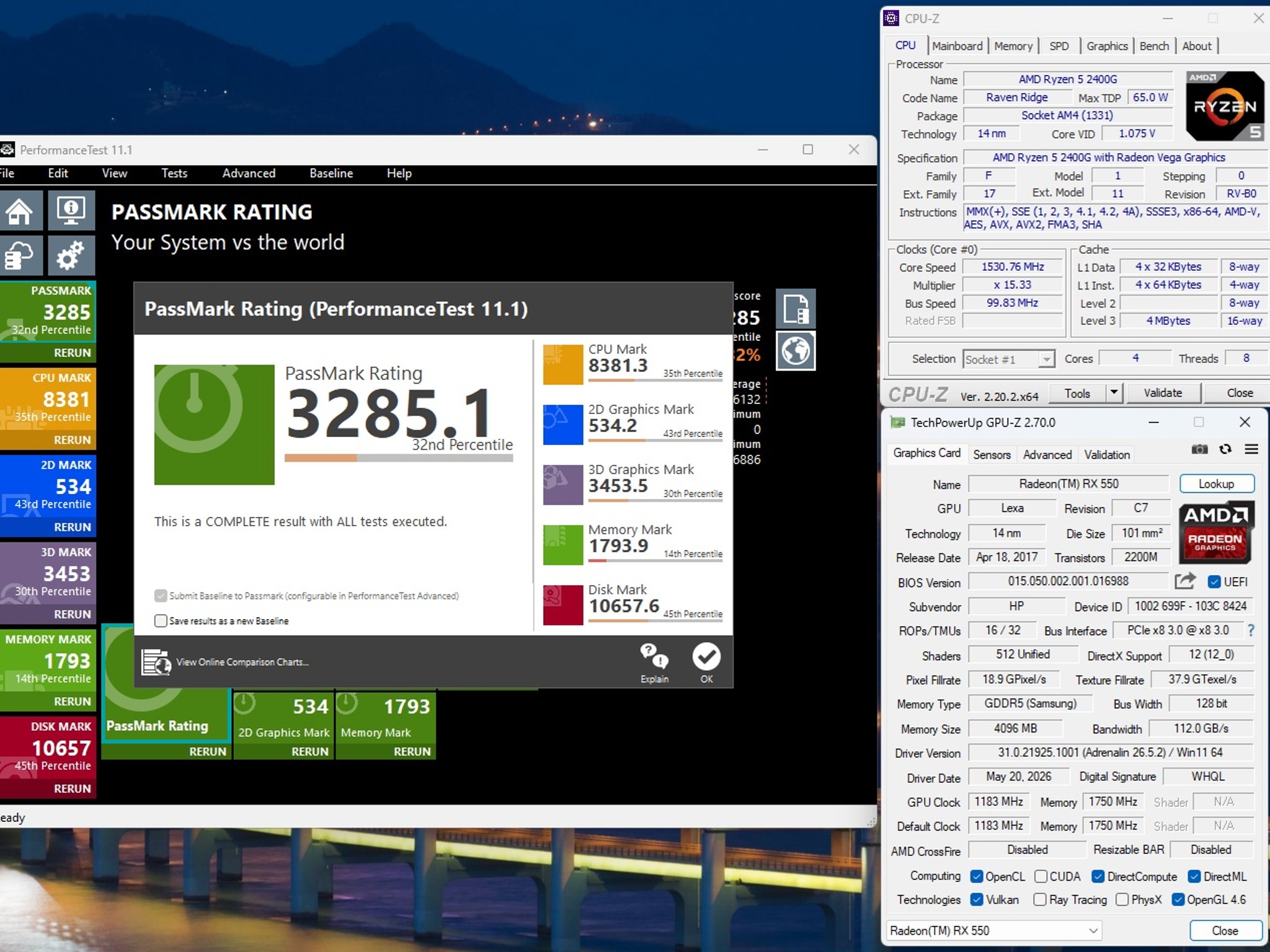
Task: Open the Advanced menu in PerformanceTest
Action: (x=249, y=173)
